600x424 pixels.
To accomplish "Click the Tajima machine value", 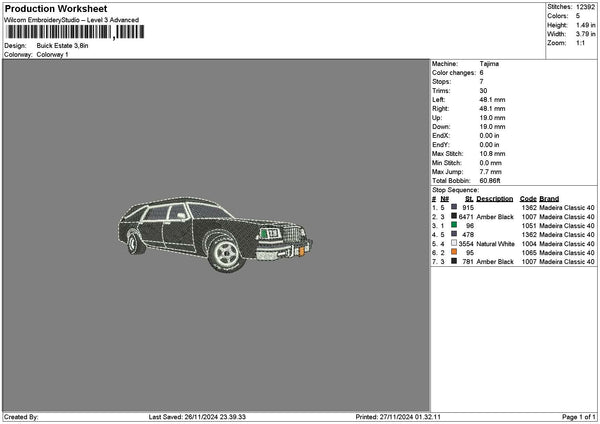I will [x=490, y=63].
